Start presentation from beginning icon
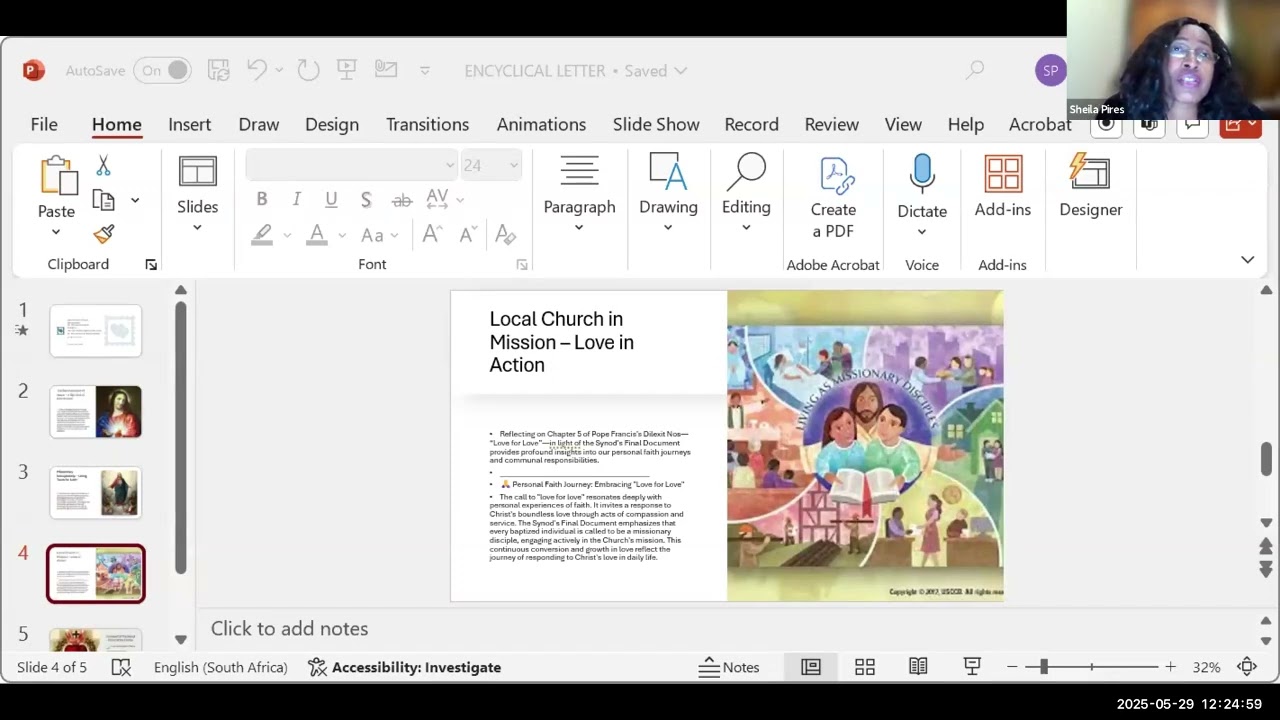The height and width of the screenshot is (720, 1280). [347, 70]
